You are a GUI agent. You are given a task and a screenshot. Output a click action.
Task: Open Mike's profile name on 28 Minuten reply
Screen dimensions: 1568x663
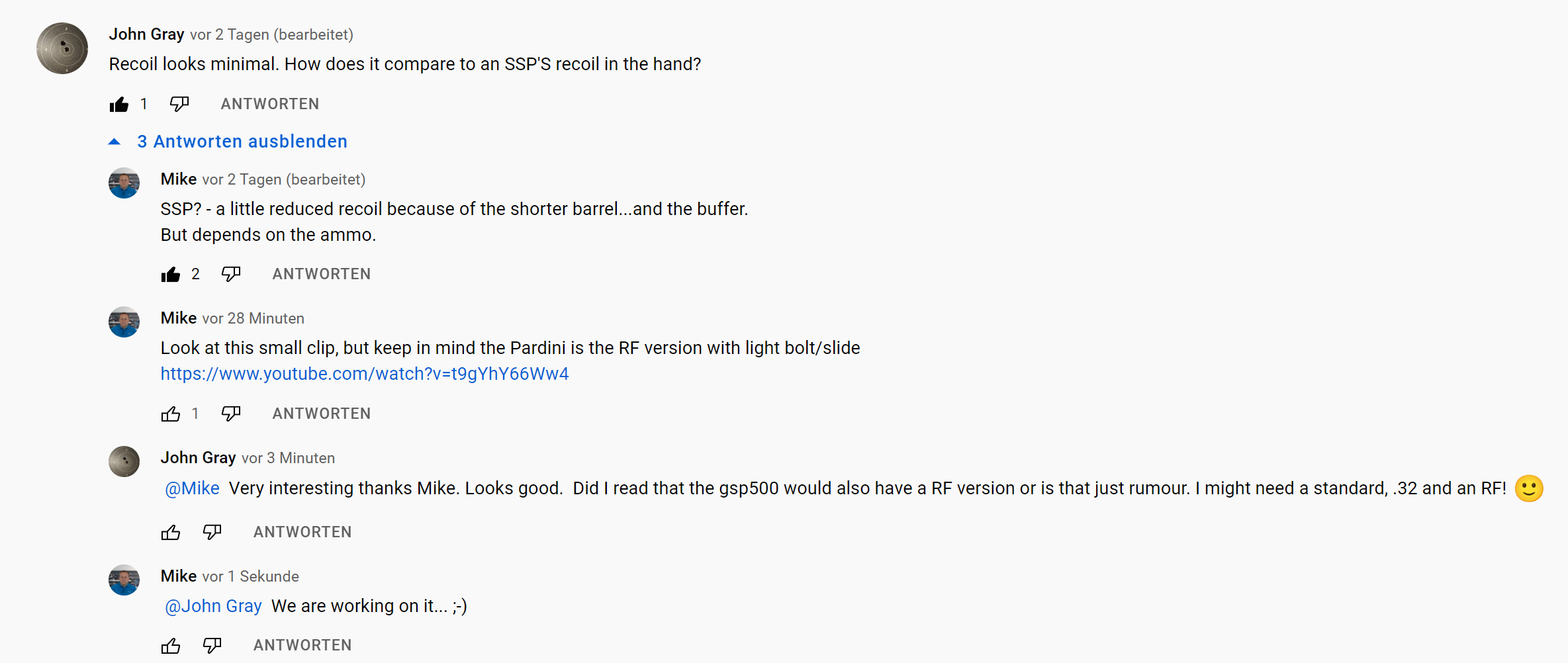coord(179,318)
